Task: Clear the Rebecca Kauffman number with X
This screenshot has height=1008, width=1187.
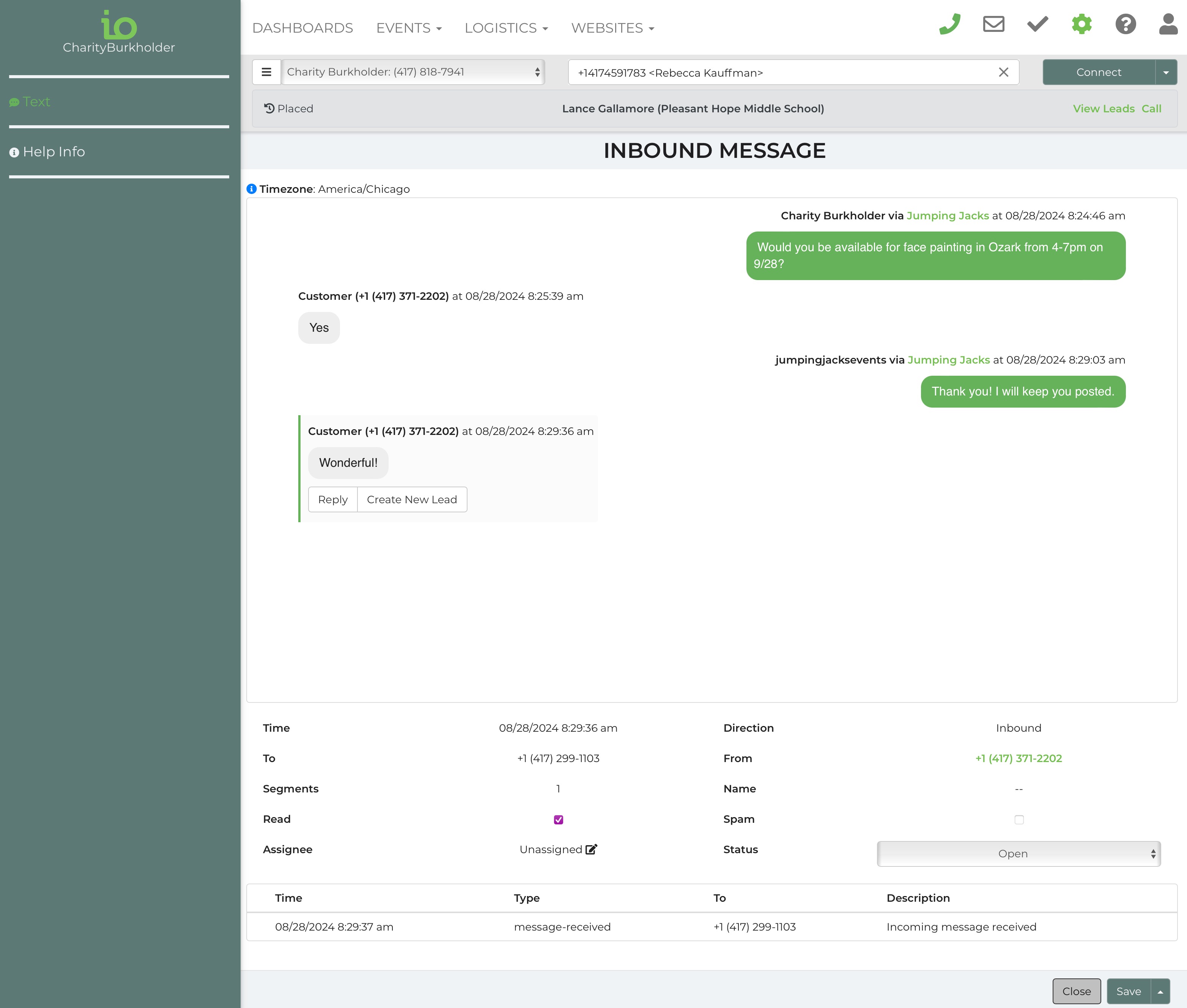Action: (x=1003, y=72)
